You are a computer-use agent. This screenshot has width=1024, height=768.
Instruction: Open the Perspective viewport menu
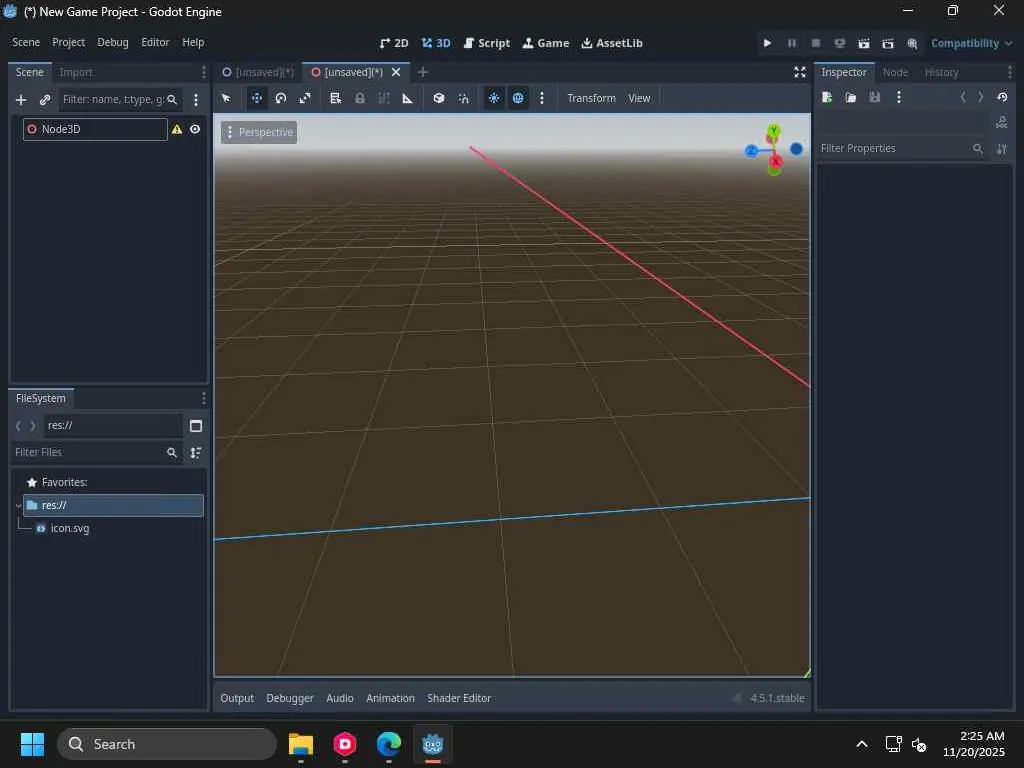click(259, 132)
